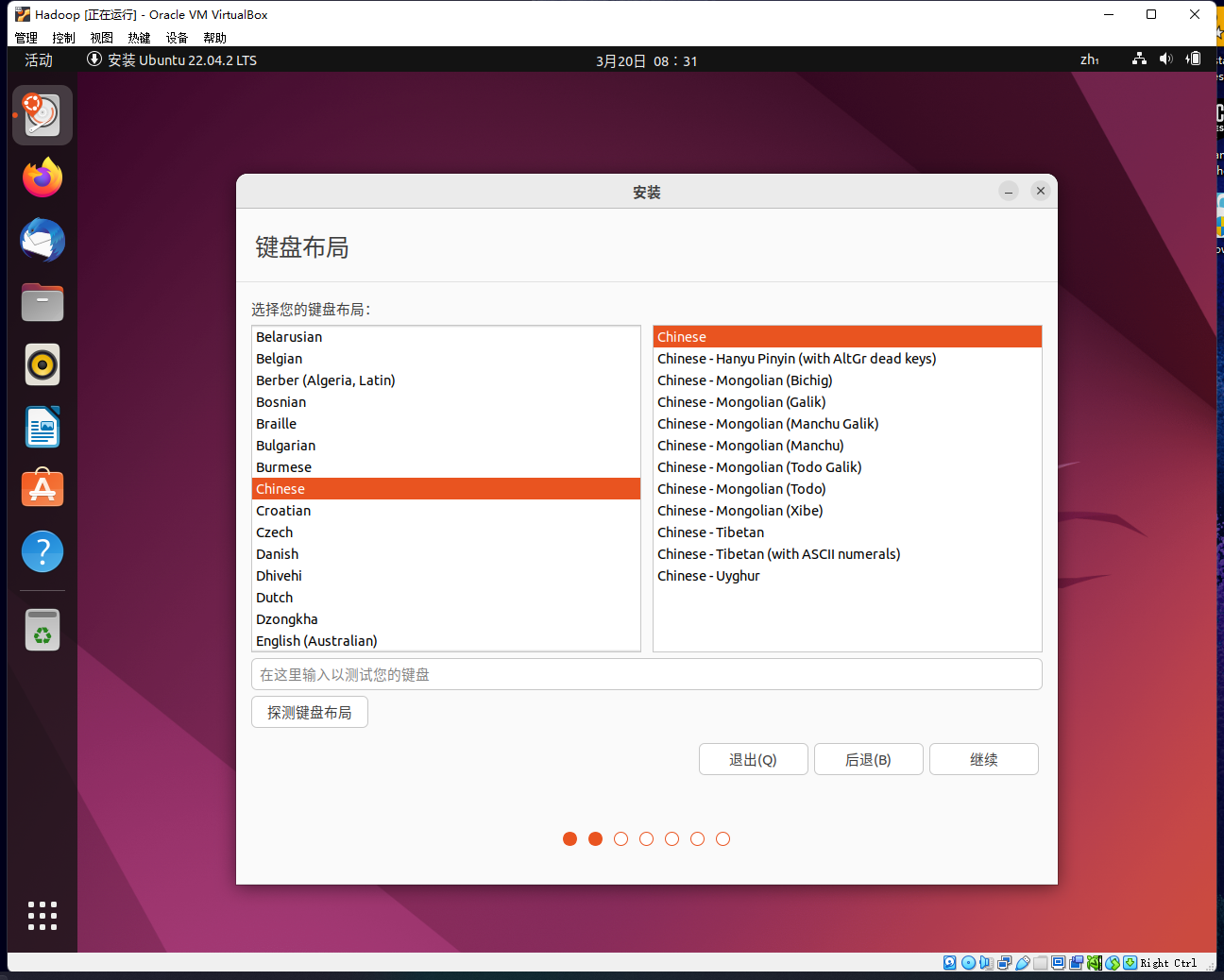
Task: Select Dhivehi keyboard layout
Action: [446, 576]
